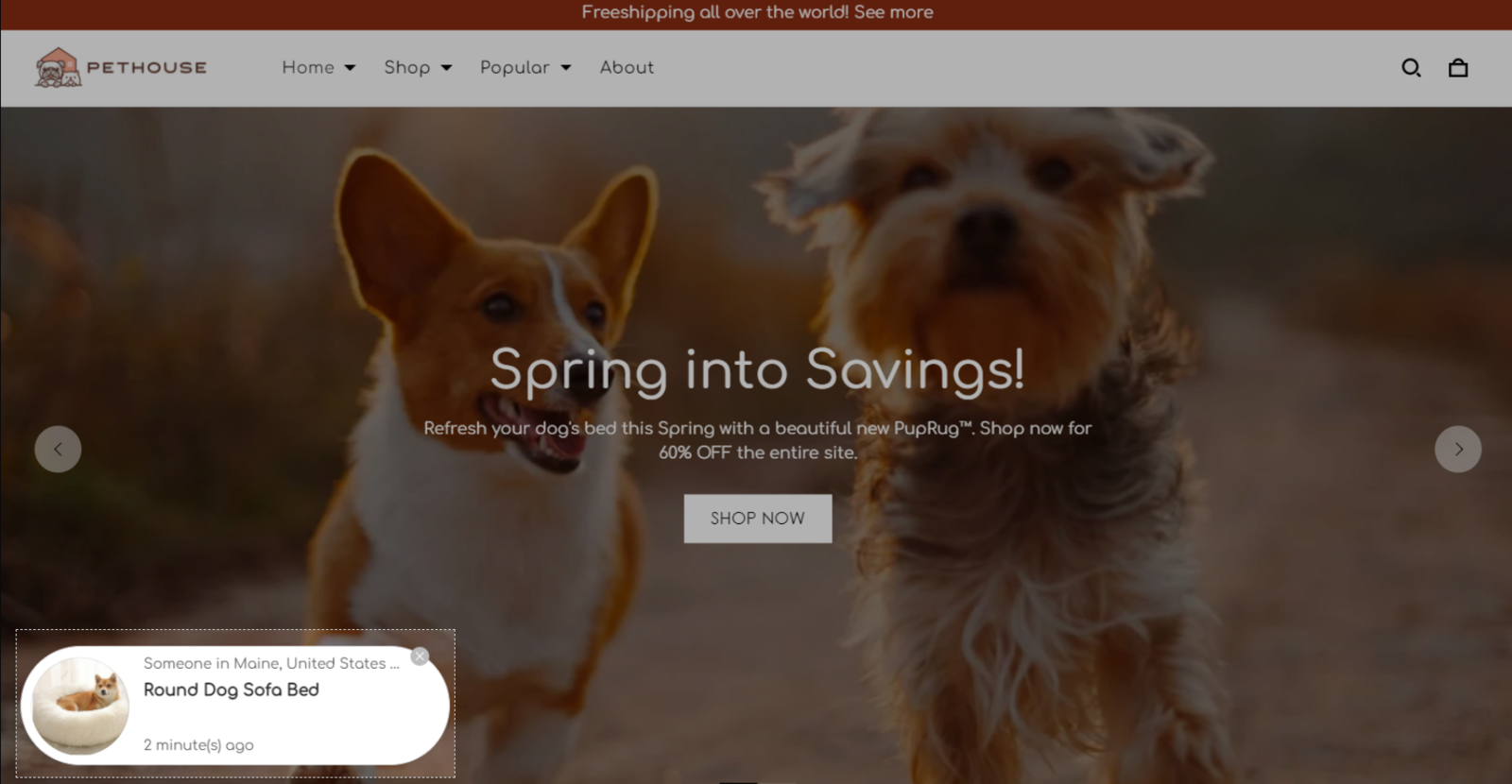Open the shopping bag cart icon
This screenshot has width=1512, height=784.
(1458, 68)
